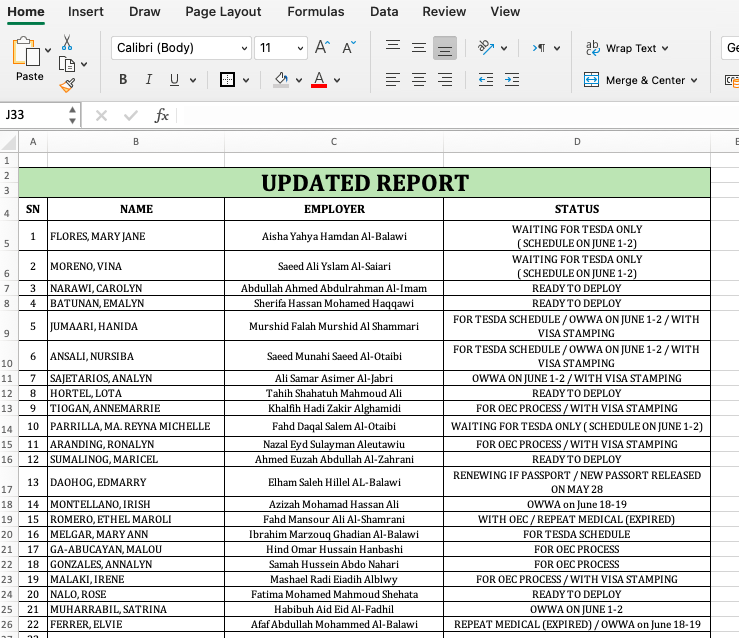
Task: Click into the formula bar input
Action: point(457,115)
